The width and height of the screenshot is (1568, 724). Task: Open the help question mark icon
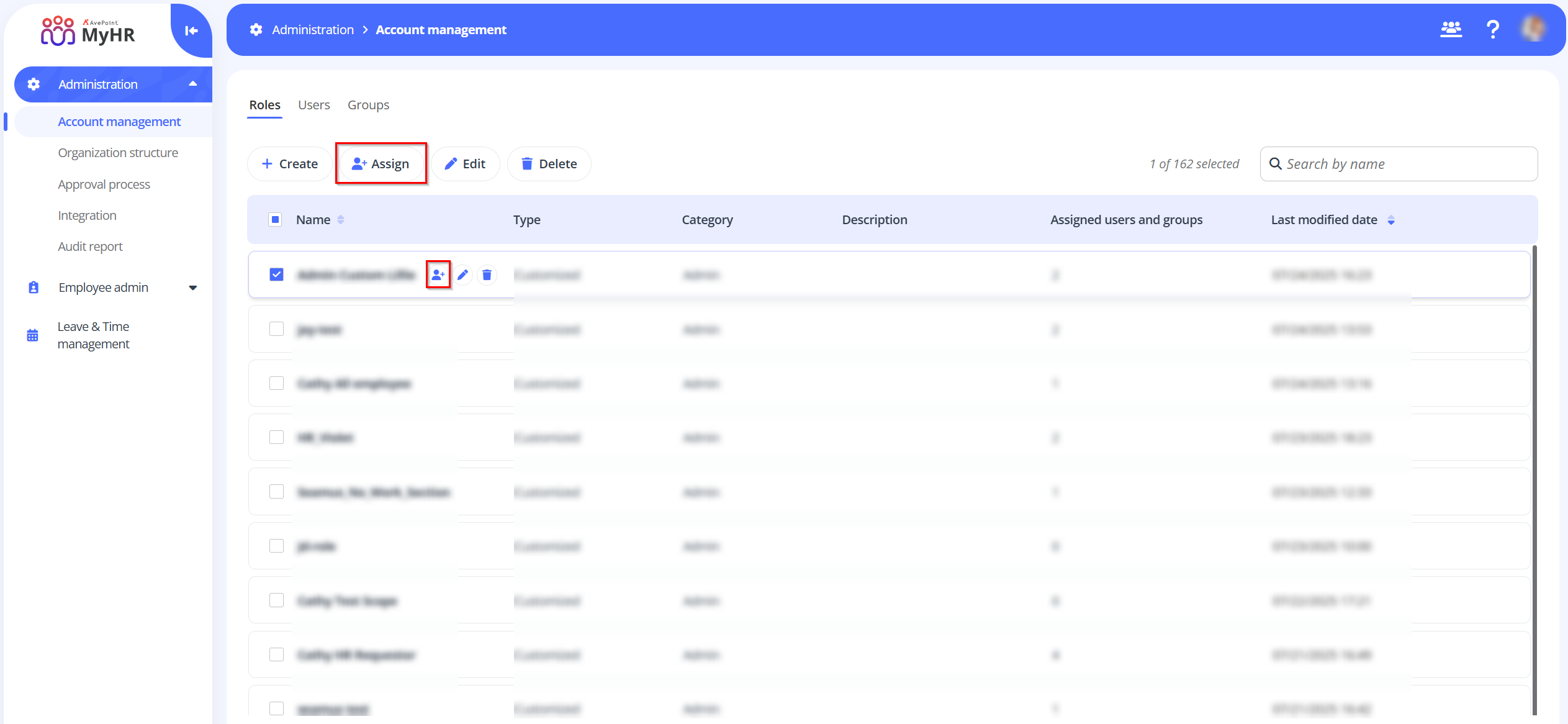[x=1492, y=29]
